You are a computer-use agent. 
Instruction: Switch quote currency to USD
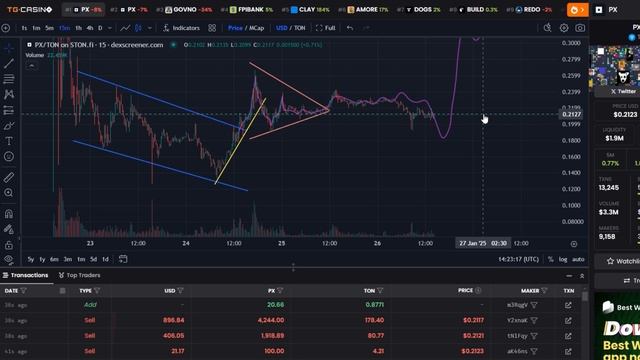(x=282, y=28)
